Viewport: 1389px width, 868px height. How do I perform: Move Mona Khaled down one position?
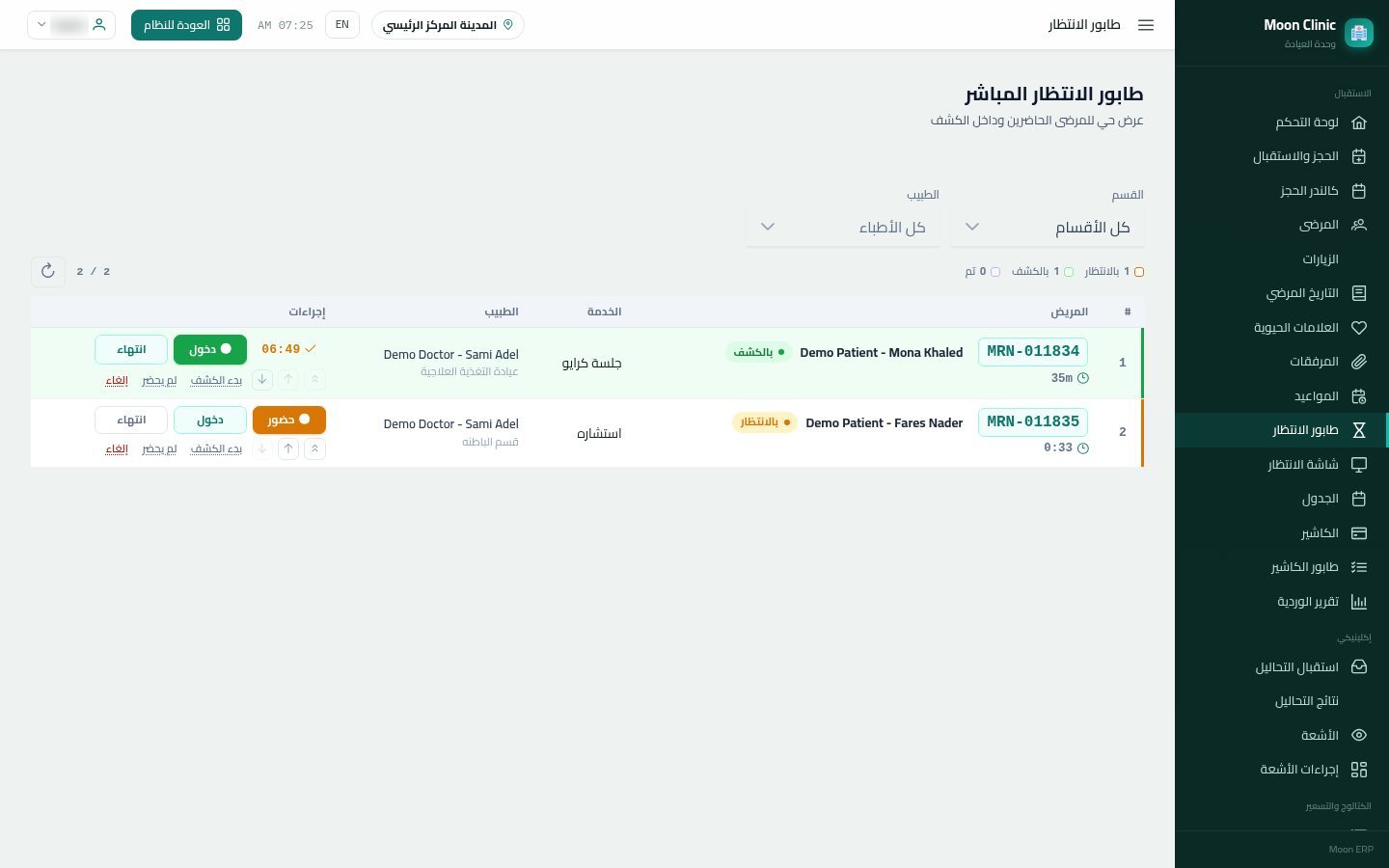[x=261, y=380]
